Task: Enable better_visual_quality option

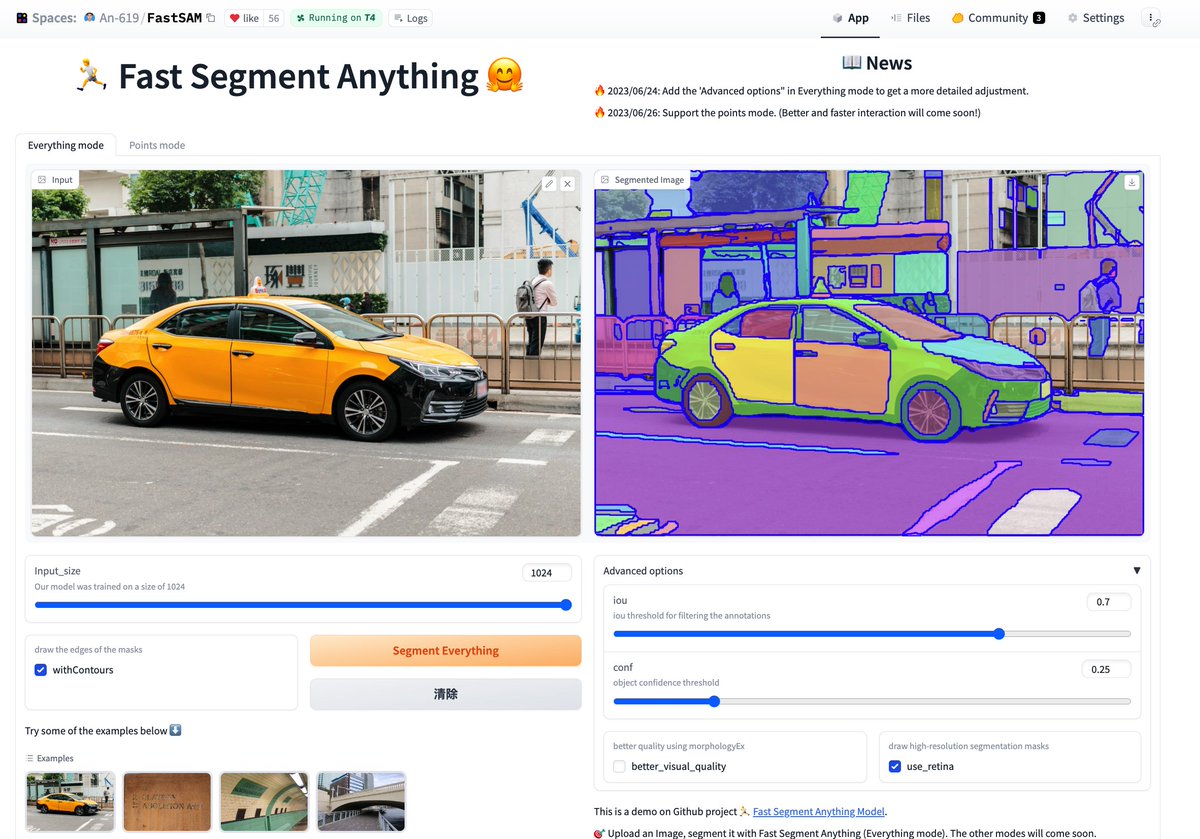Action: (x=620, y=766)
